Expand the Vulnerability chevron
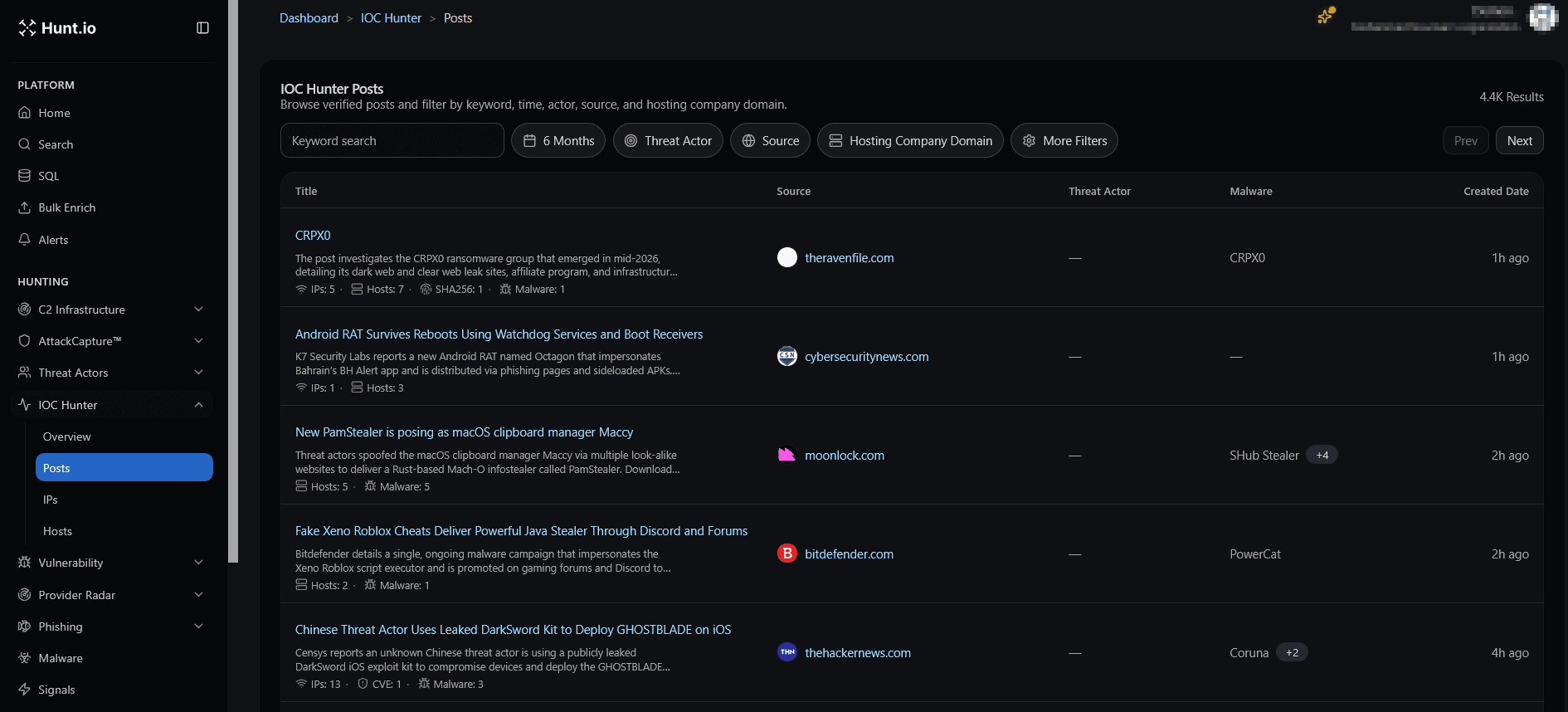Screen dimensions: 1568x712 coord(199,563)
